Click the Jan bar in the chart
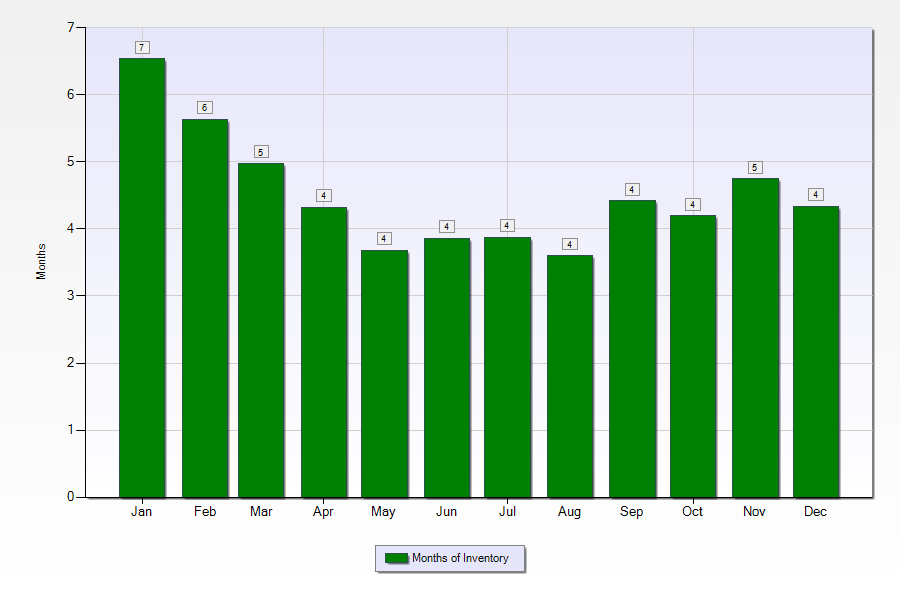Viewport: 900px width, 590px height. point(142,278)
